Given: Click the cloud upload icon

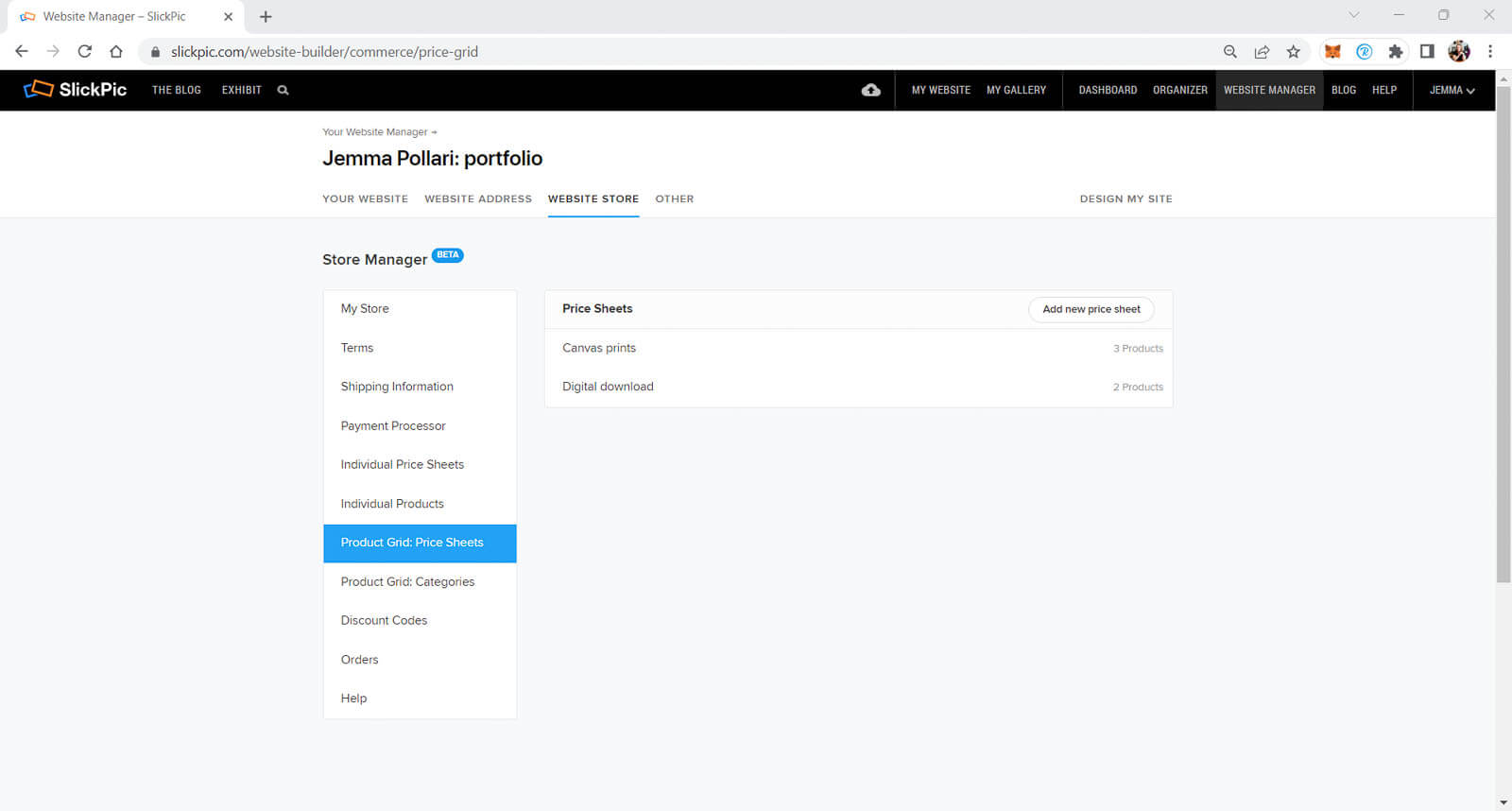Looking at the screenshot, I should [x=870, y=90].
